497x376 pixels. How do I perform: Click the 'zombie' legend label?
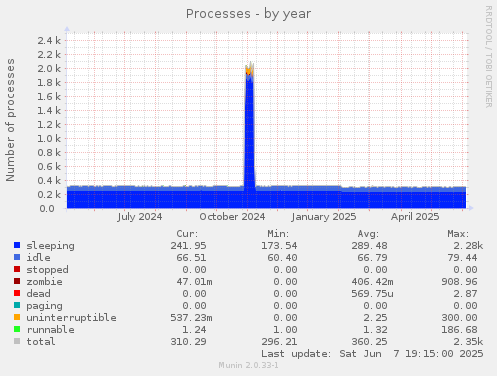pos(44,282)
